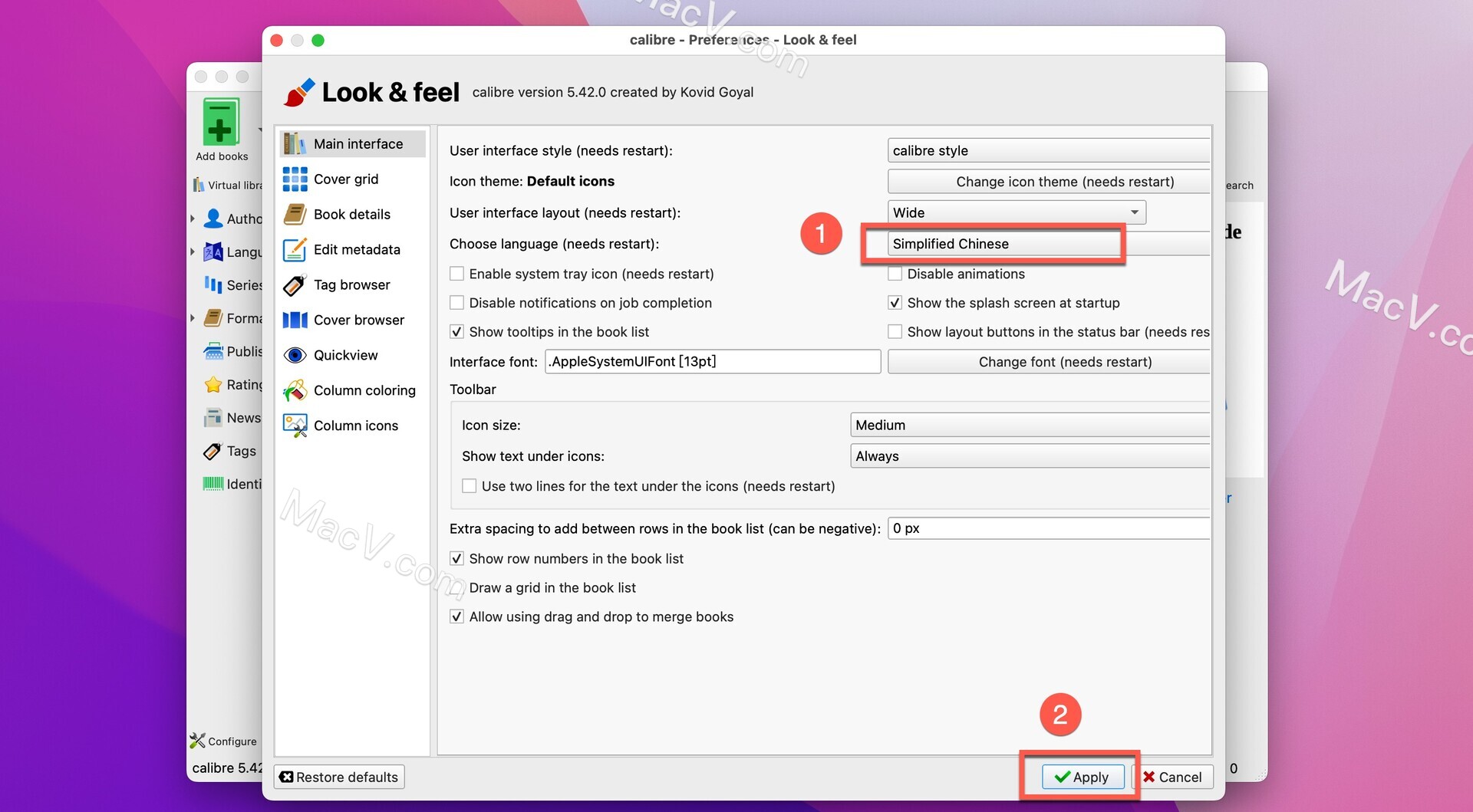Click Change icon theme button

[1049, 182]
